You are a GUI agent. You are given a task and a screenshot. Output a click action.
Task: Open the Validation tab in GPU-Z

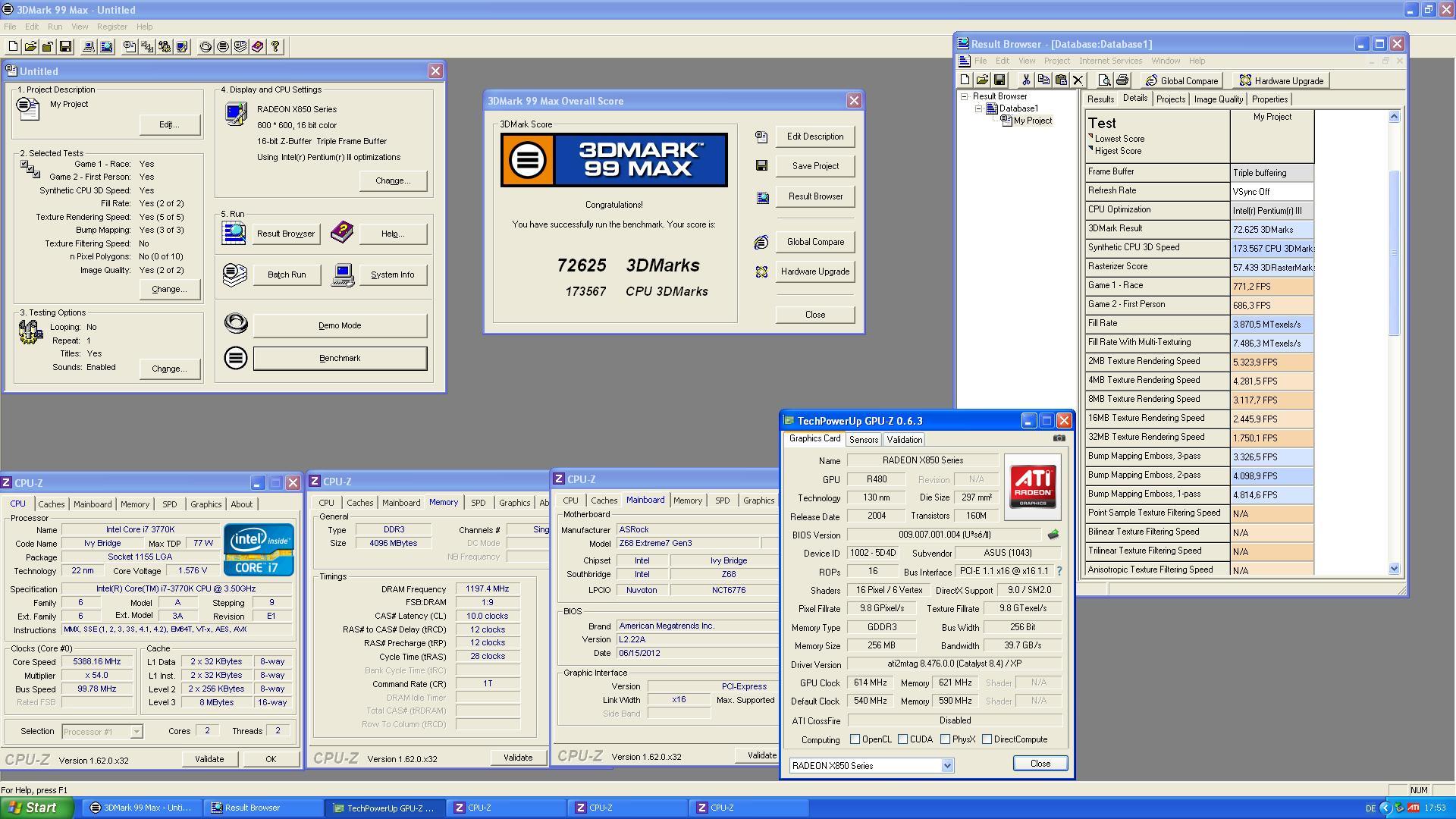(x=905, y=440)
